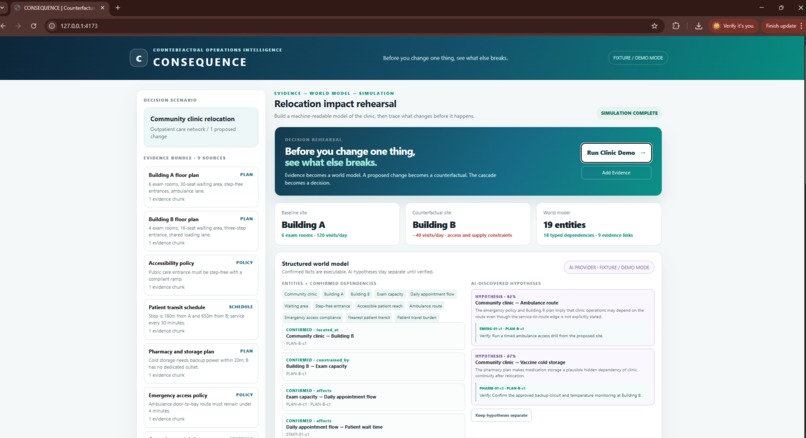Click the SIMULATION COMPLETE status badge
Image resolution: width=806 pixels, height=438 pixels.
click(x=629, y=113)
